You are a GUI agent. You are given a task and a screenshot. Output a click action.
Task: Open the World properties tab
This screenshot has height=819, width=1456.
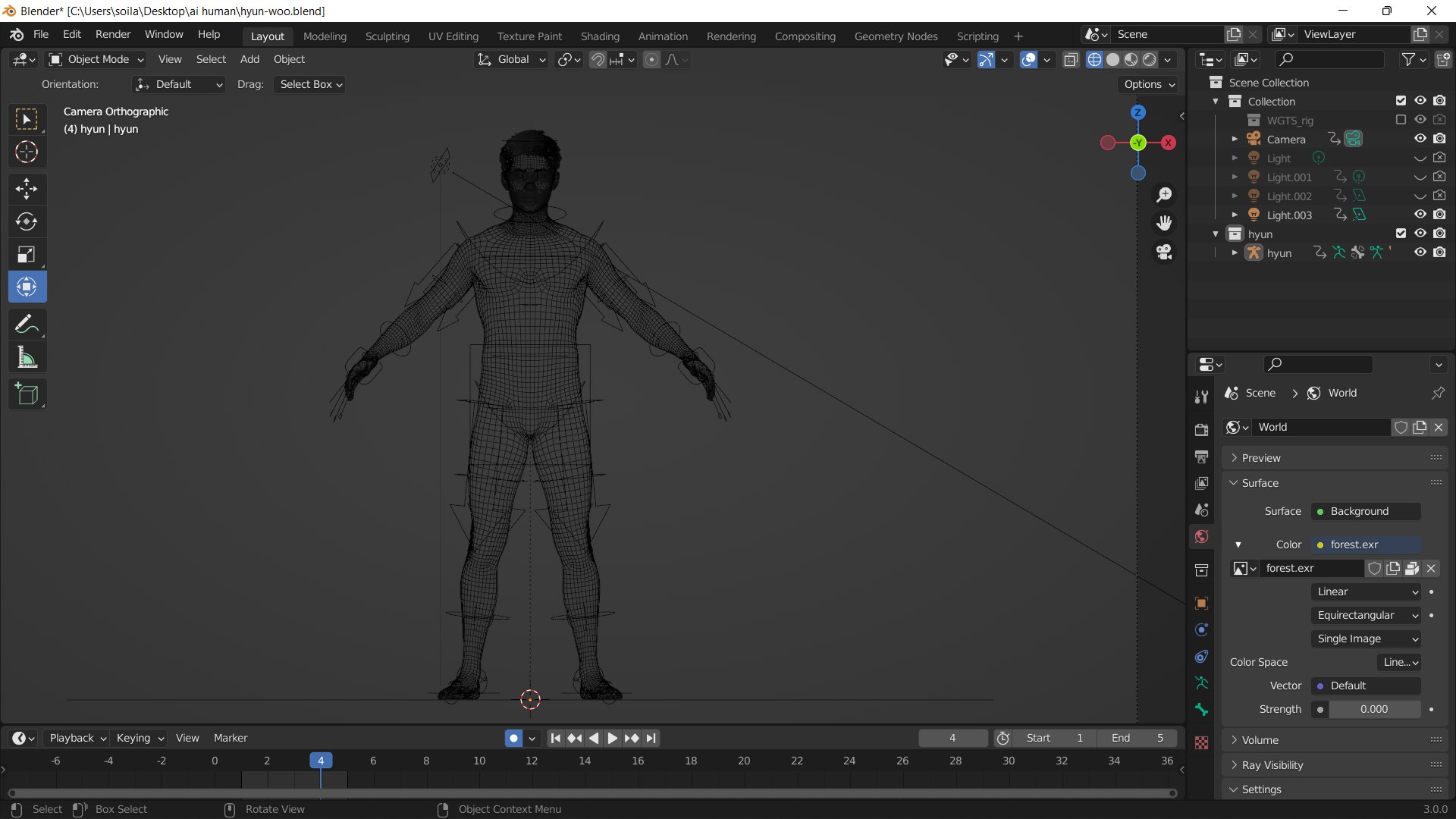click(x=1201, y=537)
